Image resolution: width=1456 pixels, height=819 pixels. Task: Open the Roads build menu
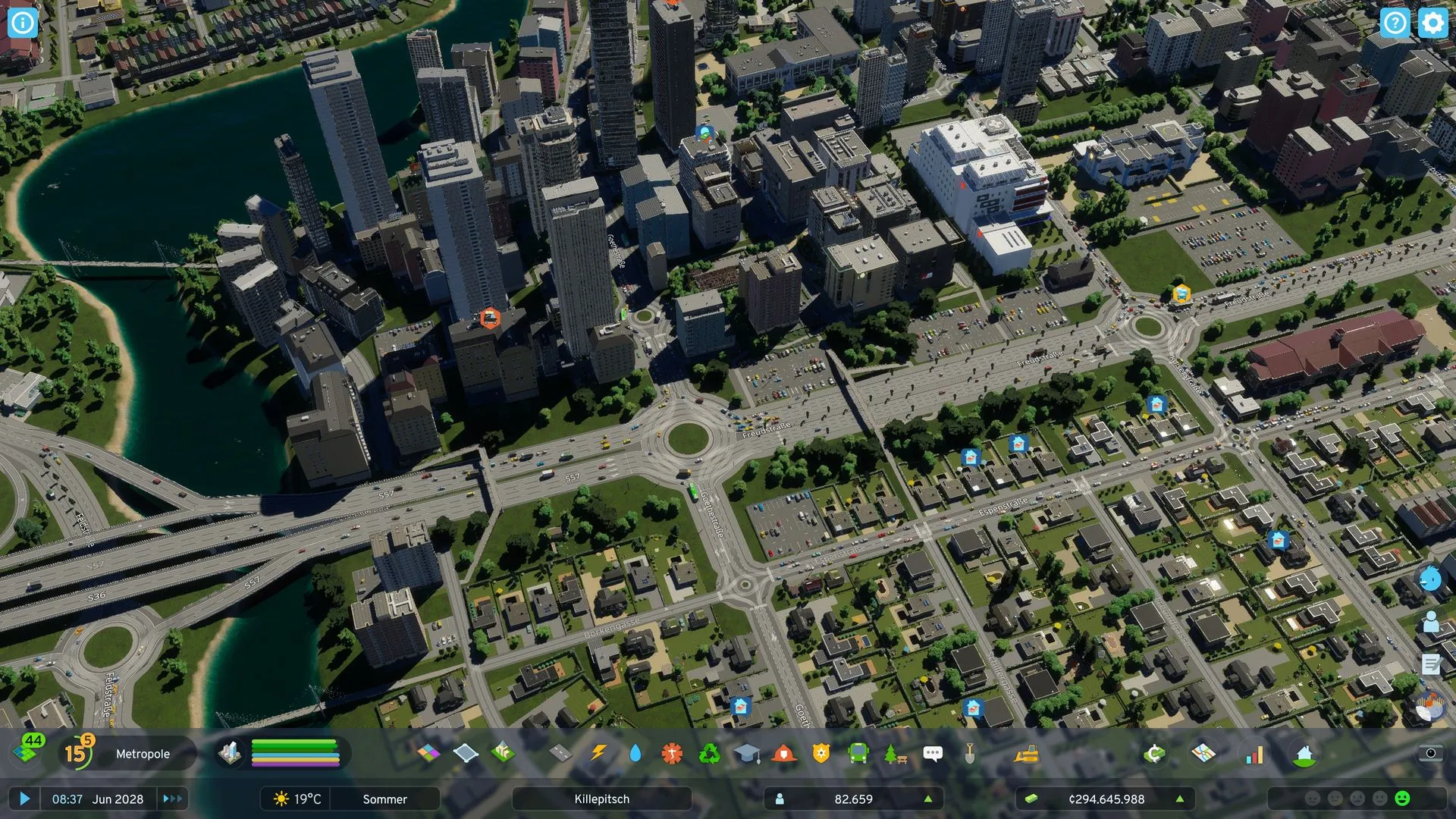click(x=560, y=754)
